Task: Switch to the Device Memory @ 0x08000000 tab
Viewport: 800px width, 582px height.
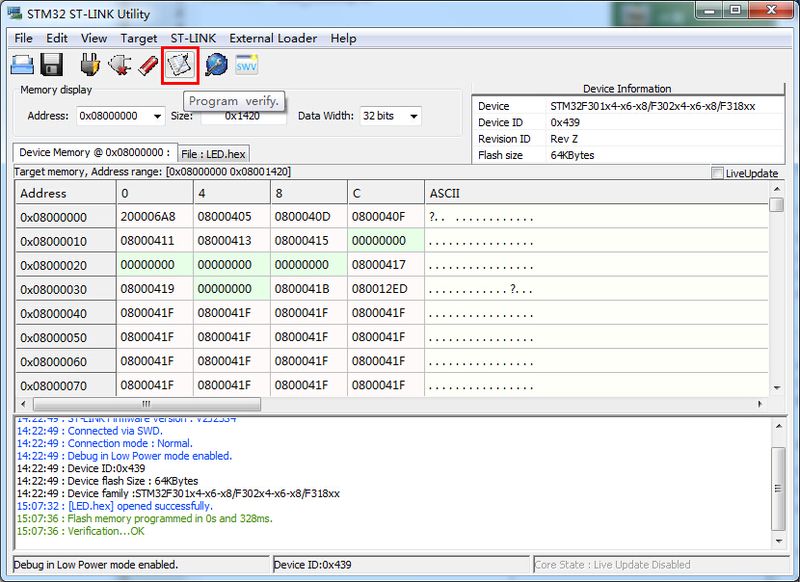Action: point(95,153)
